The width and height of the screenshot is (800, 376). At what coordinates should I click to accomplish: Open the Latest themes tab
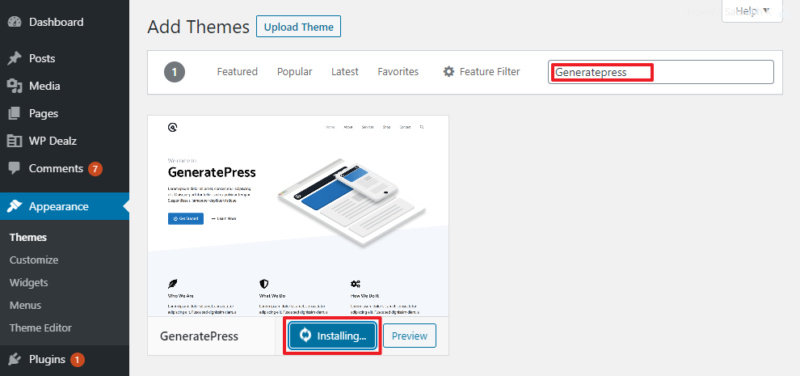pos(345,72)
